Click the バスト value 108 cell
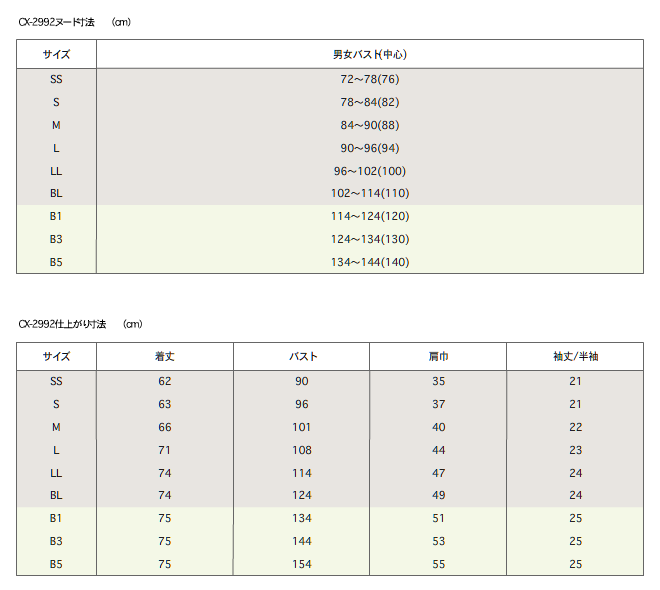660x590 pixels. 302,450
